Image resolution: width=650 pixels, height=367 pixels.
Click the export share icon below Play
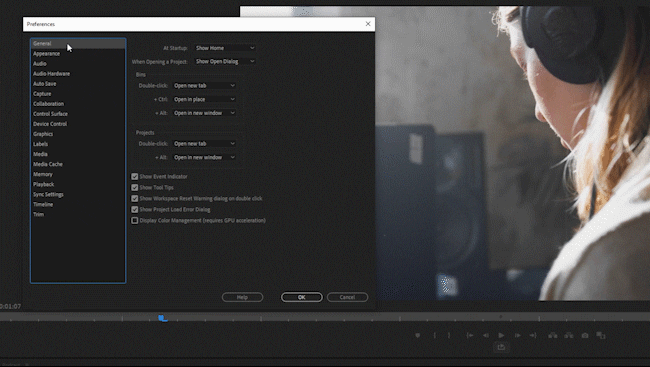[x=501, y=347]
